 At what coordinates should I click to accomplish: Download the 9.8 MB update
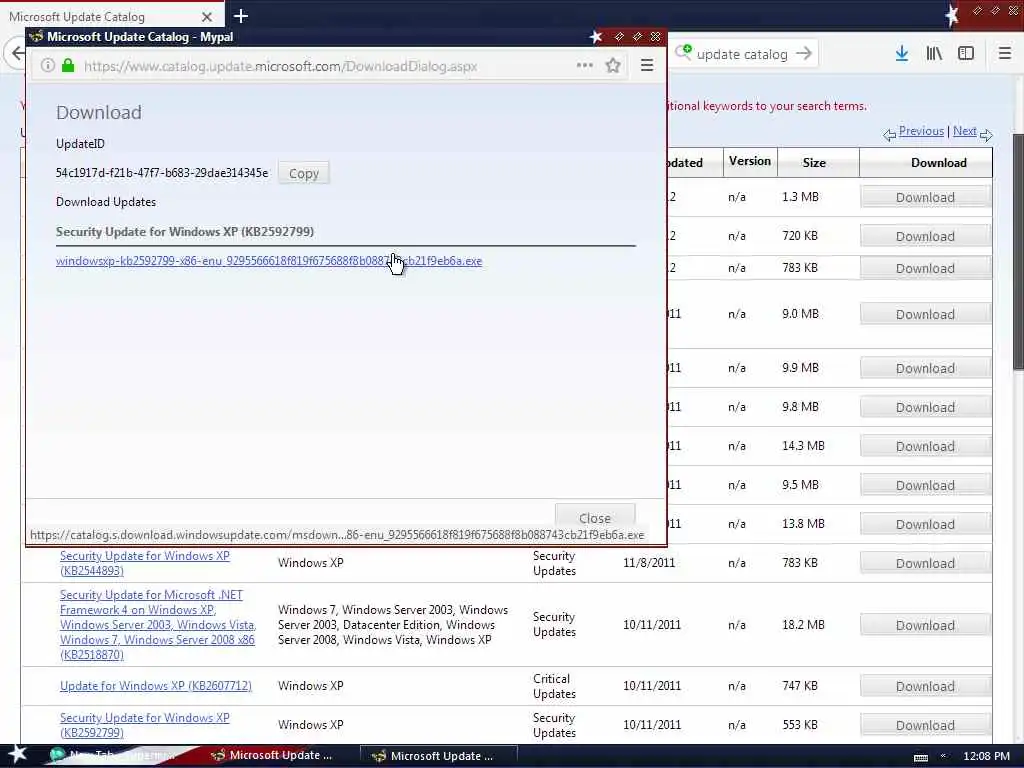pyautogui.click(x=925, y=408)
